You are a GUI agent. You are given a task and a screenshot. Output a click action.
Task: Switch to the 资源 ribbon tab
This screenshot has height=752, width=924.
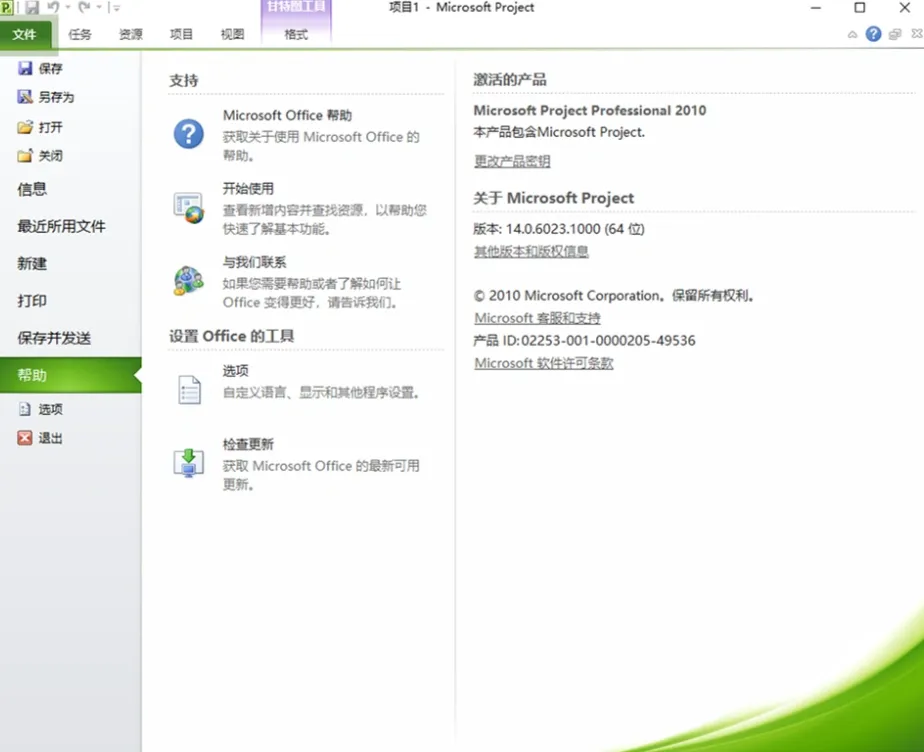click(x=130, y=34)
